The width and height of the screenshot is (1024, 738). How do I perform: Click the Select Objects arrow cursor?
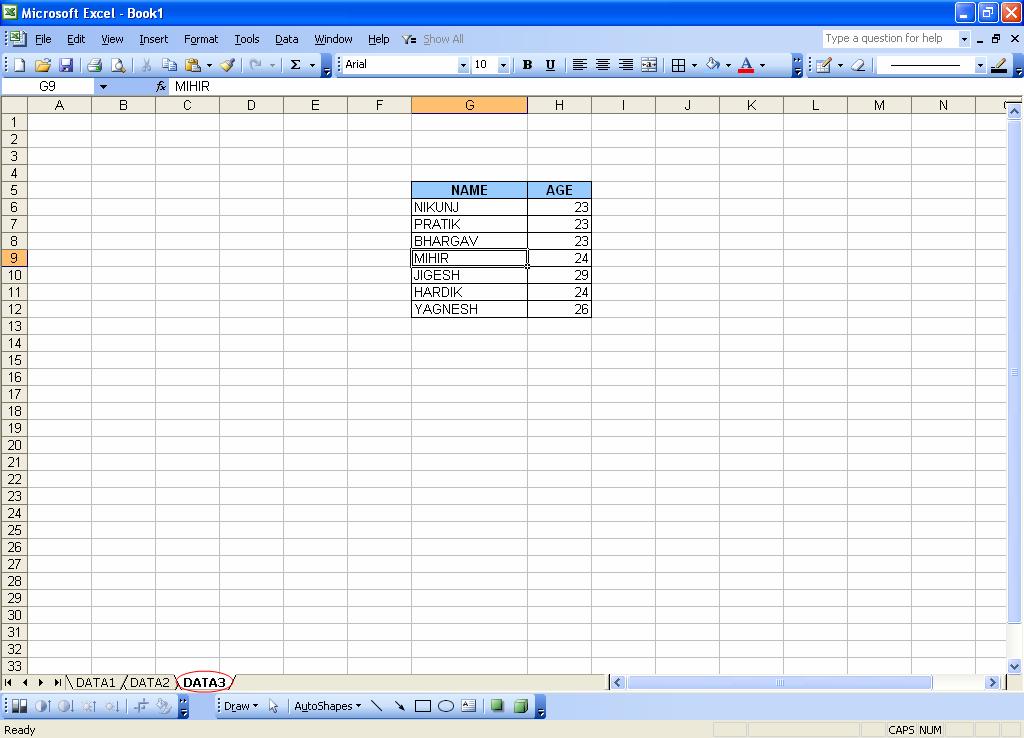[273, 706]
